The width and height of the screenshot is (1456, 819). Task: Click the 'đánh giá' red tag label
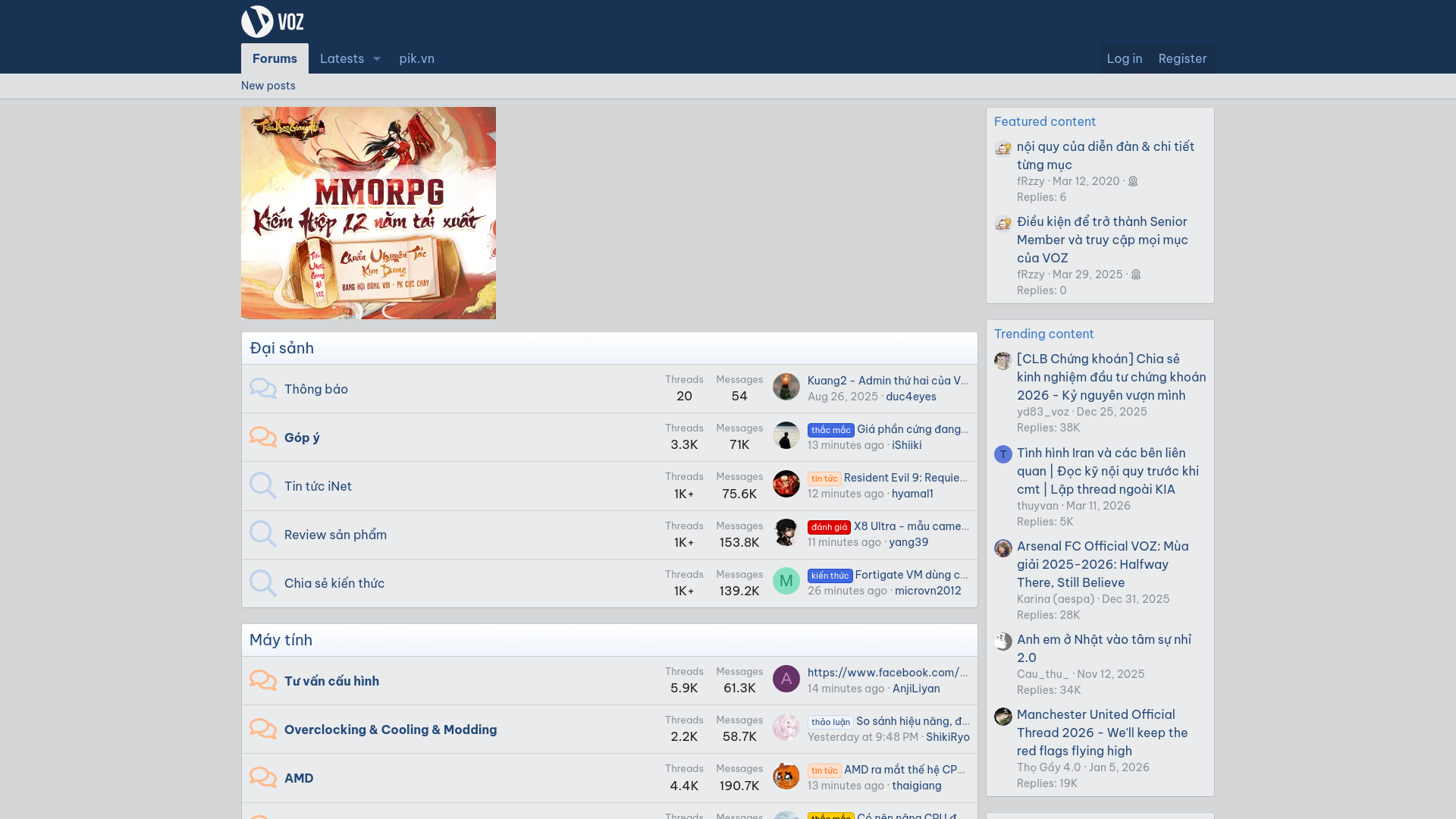pos(829,527)
